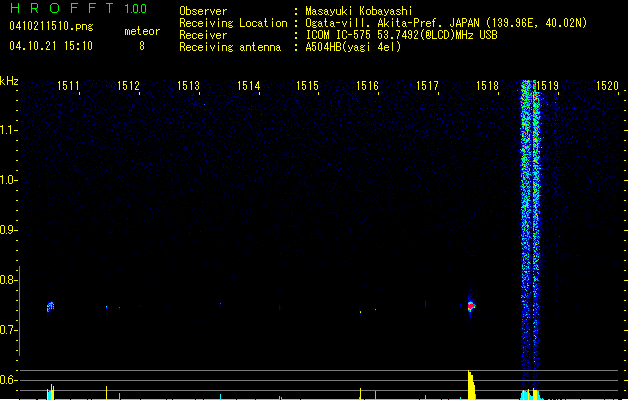Click the yellow intensity bar near 1512
The height and width of the screenshot is (400, 629).
point(106,393)
